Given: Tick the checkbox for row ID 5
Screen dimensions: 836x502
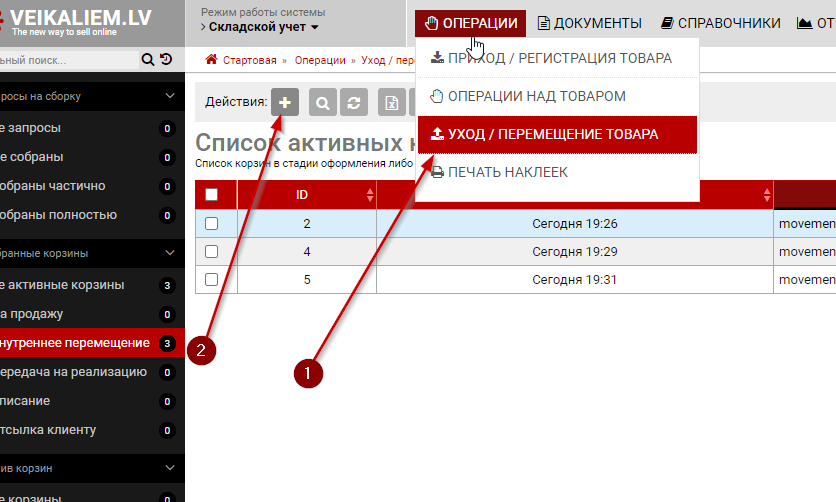Looking at the screenshot, I should click(211, 280).
